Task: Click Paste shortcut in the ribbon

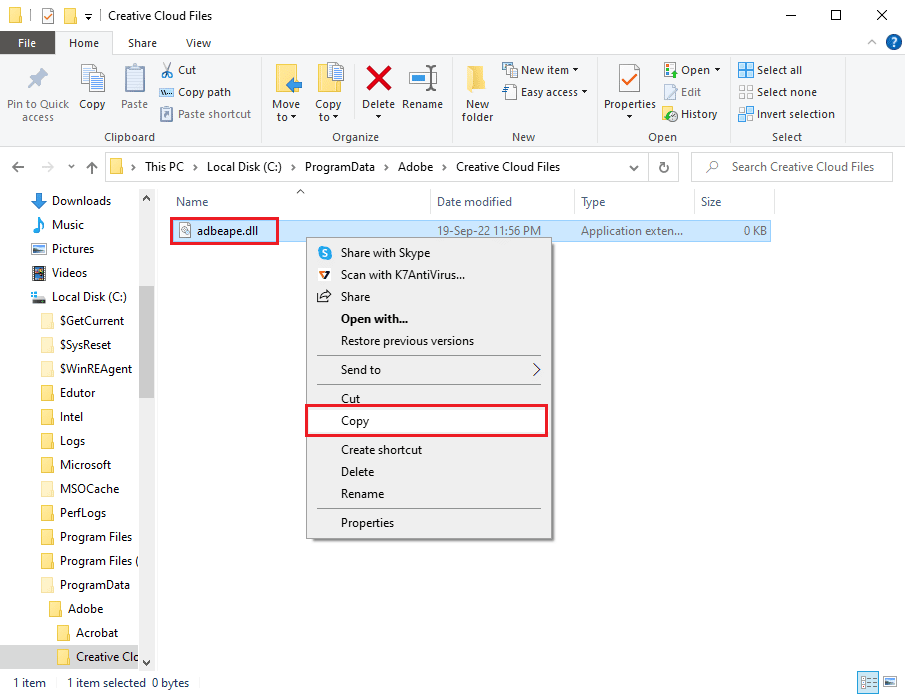Action: [x=205, y=114]
